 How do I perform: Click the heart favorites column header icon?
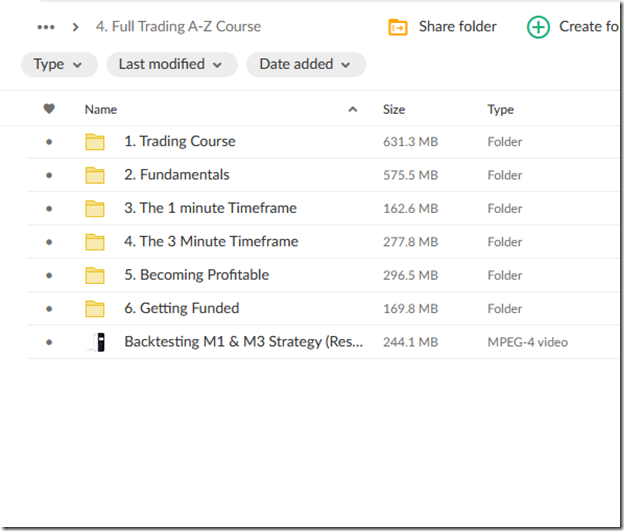(49, 109)
